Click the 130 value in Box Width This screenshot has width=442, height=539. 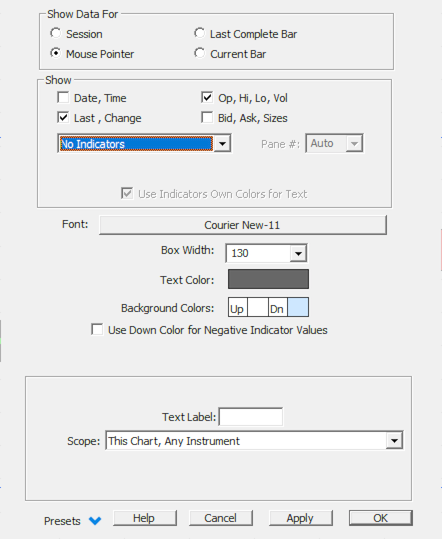tap(240, 253)
